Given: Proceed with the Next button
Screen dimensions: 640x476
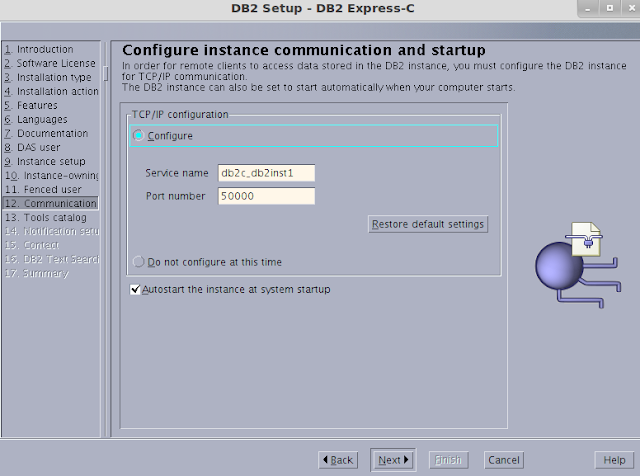Looking at the screenshot, I should pos(393,460).
